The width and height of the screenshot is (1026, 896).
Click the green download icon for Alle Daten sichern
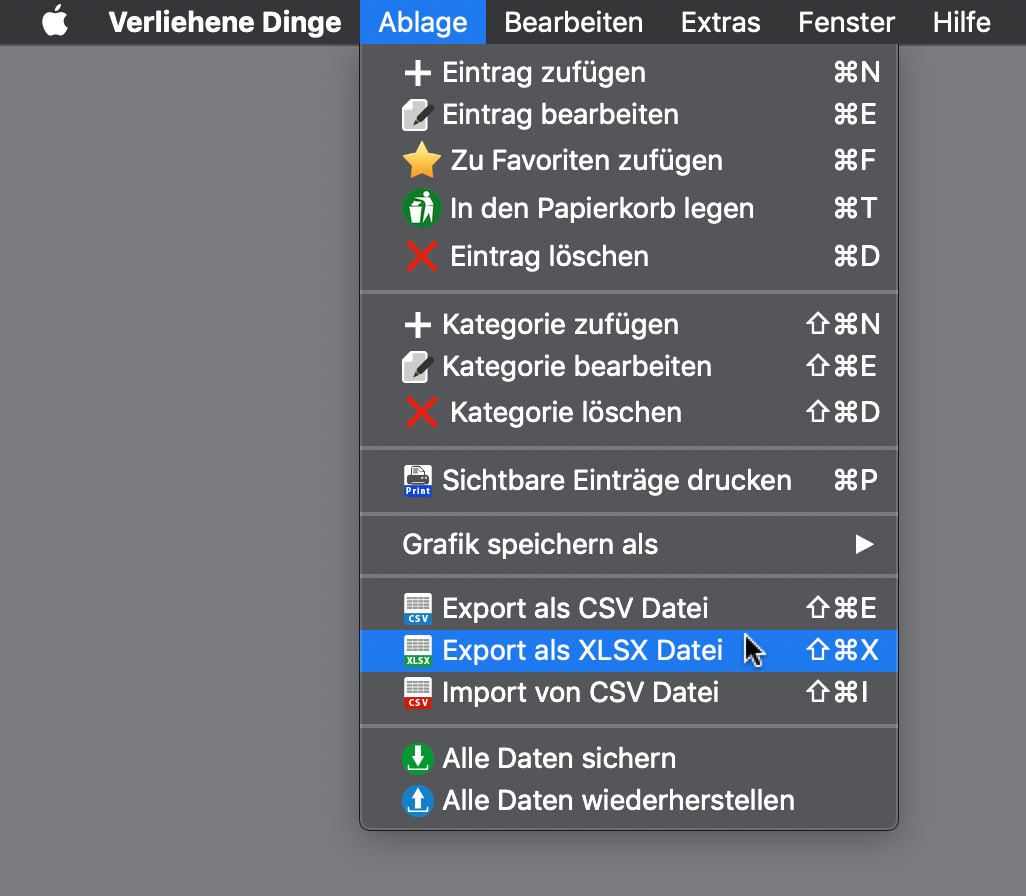click(x=417, y=759)
